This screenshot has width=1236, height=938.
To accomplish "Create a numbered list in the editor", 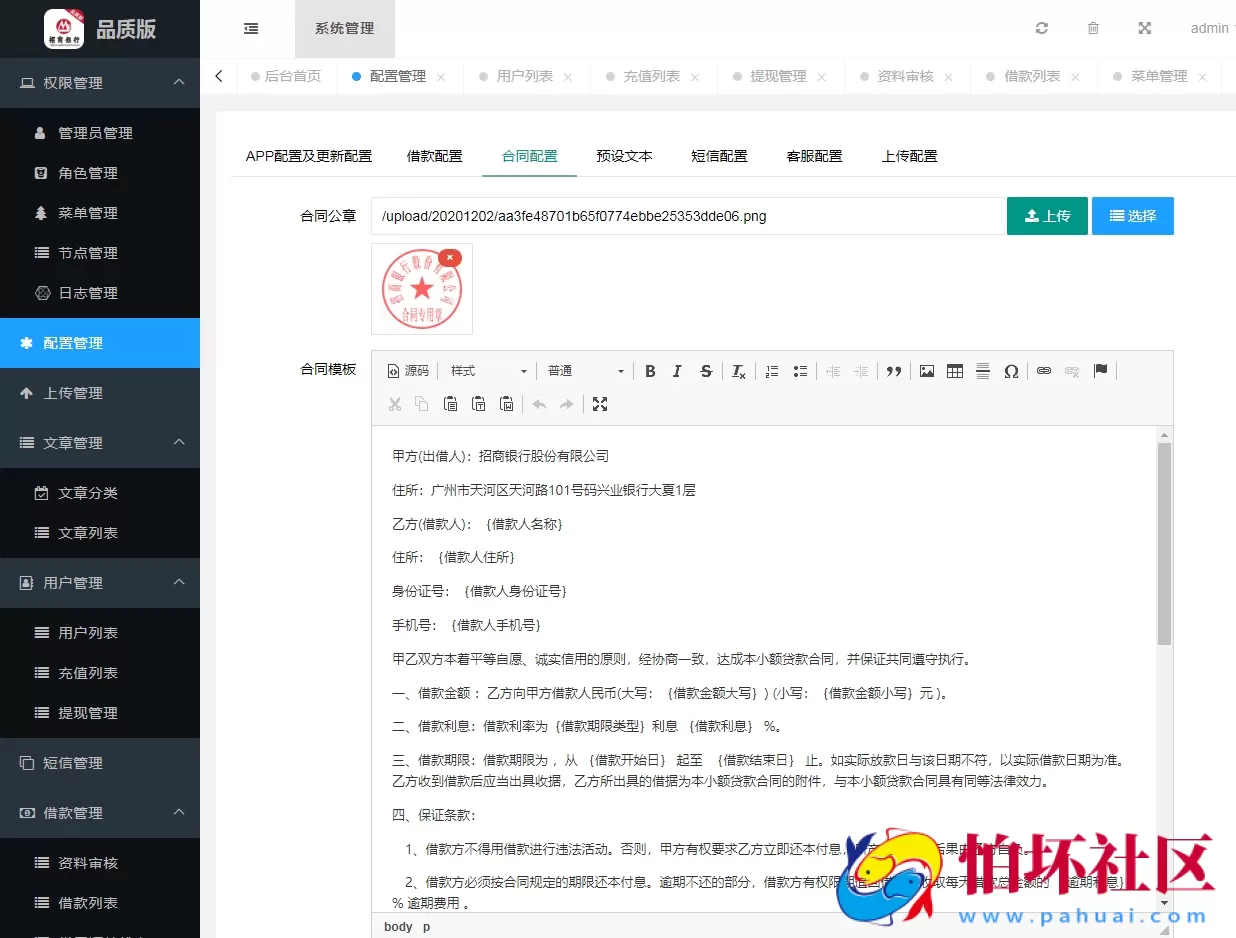I will point(771,371).
